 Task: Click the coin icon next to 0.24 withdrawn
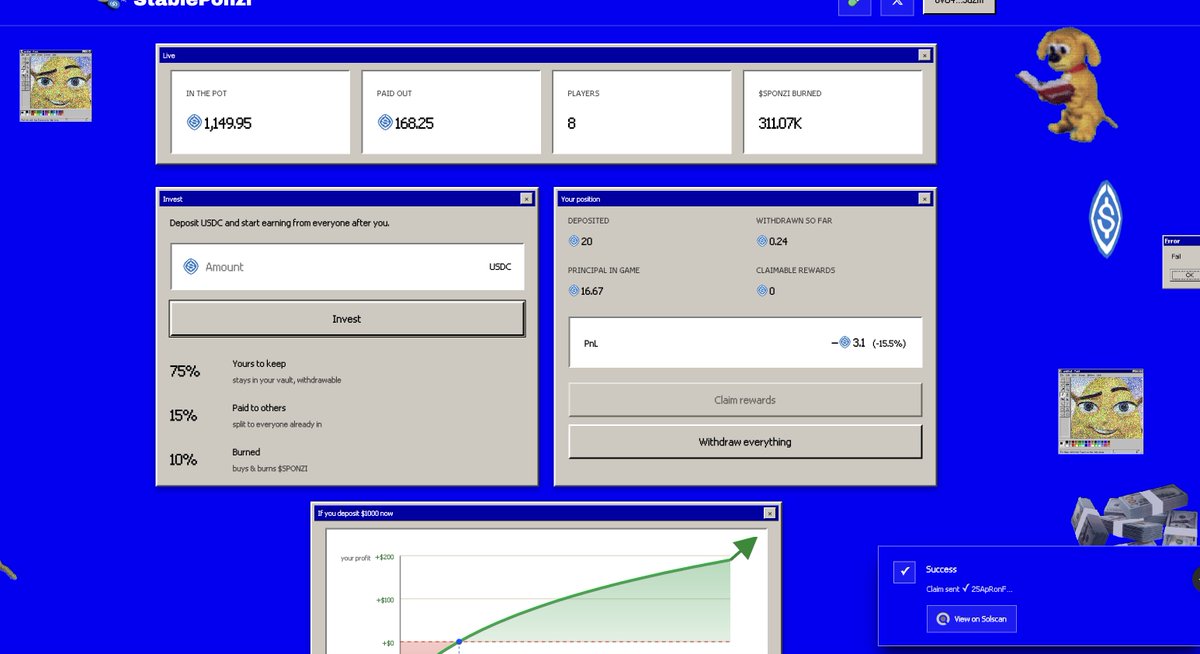coord(762,241)
